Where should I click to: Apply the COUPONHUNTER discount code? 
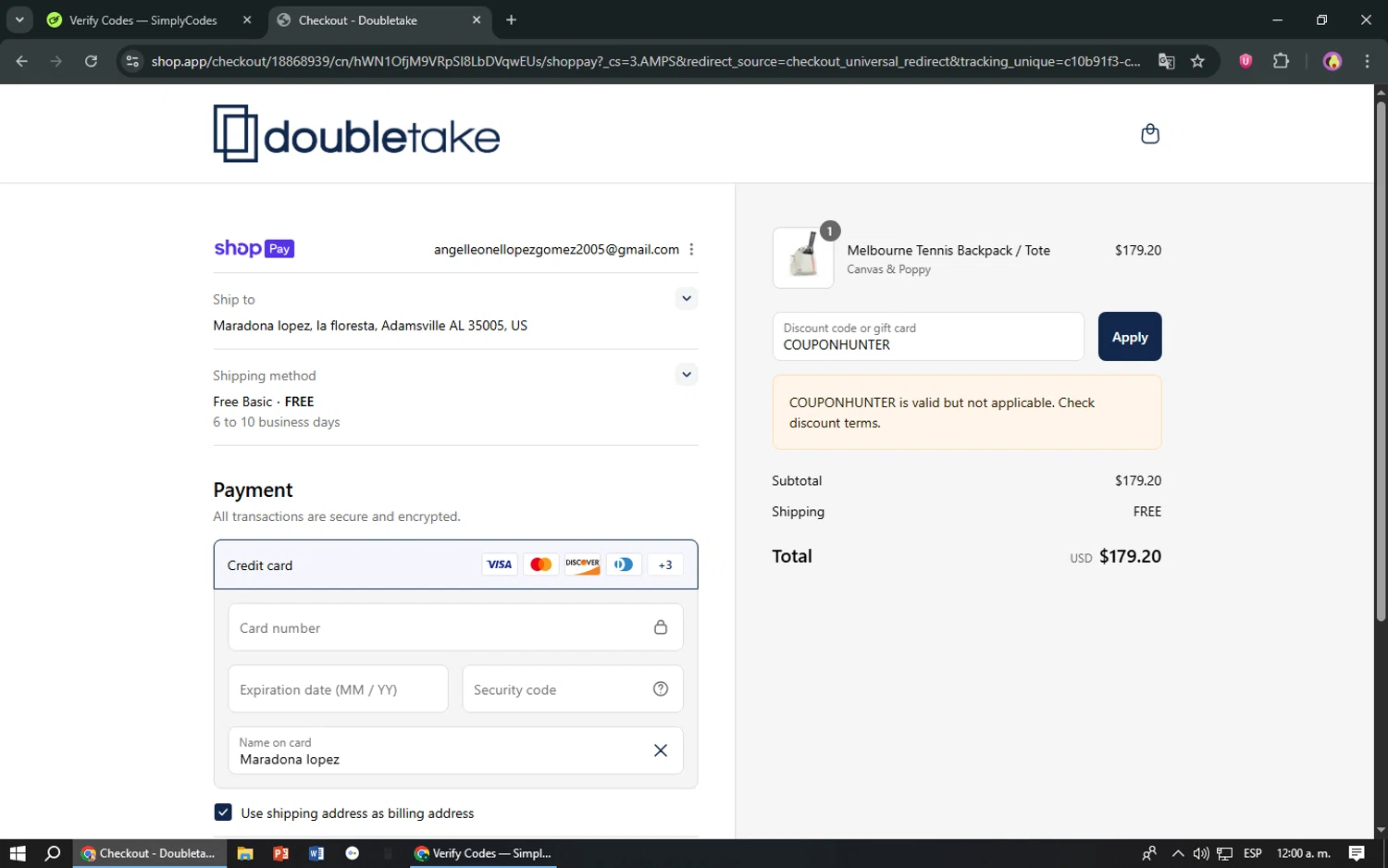click(x=1130, y=337)
